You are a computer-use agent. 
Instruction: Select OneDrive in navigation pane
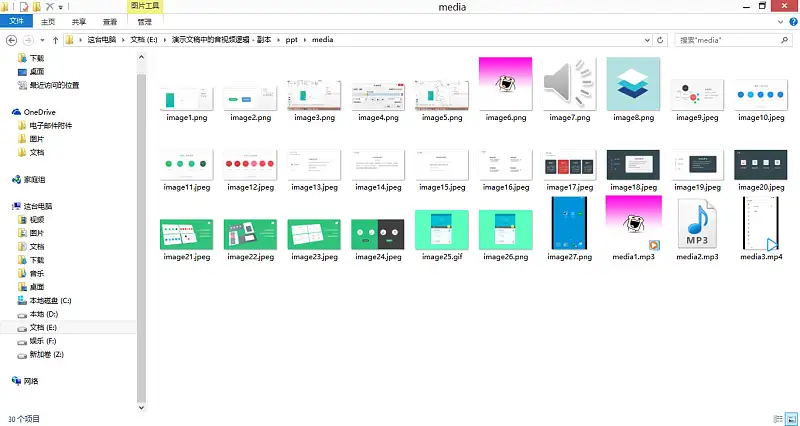[39, 112]
